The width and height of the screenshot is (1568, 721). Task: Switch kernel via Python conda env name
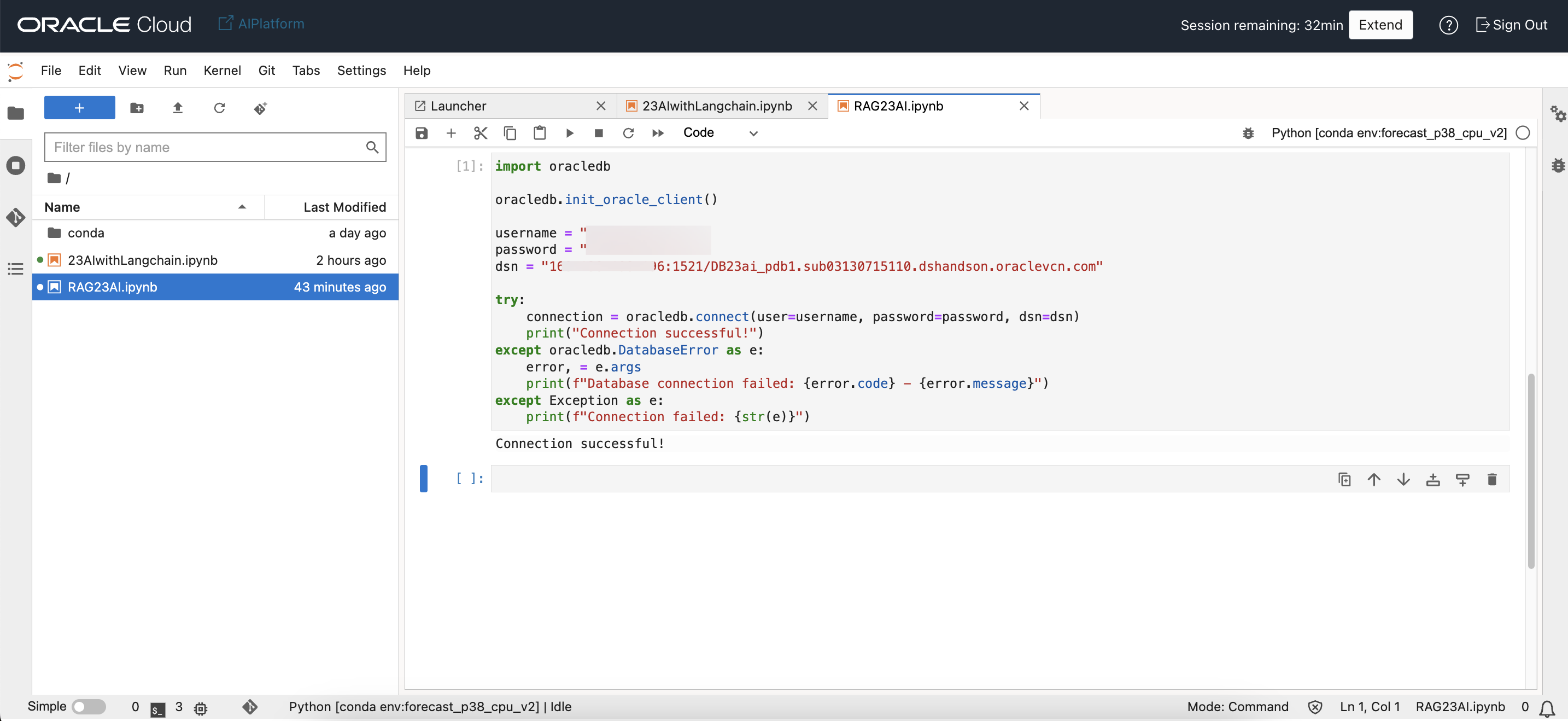1389,133
